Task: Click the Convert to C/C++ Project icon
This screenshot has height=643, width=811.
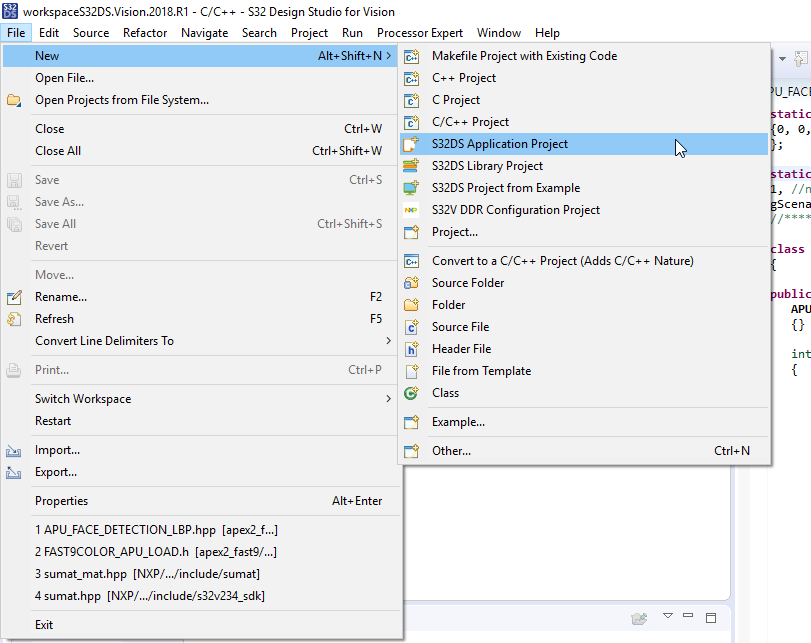Action: click(x=411, y=261)
